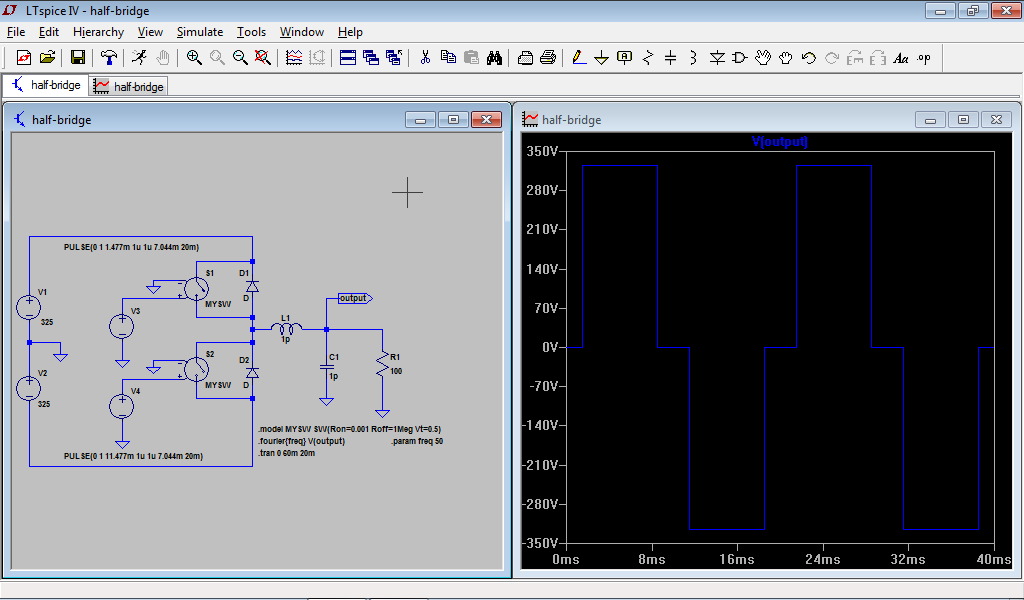Select diode D2 symbol in schematic

[252, 372]
